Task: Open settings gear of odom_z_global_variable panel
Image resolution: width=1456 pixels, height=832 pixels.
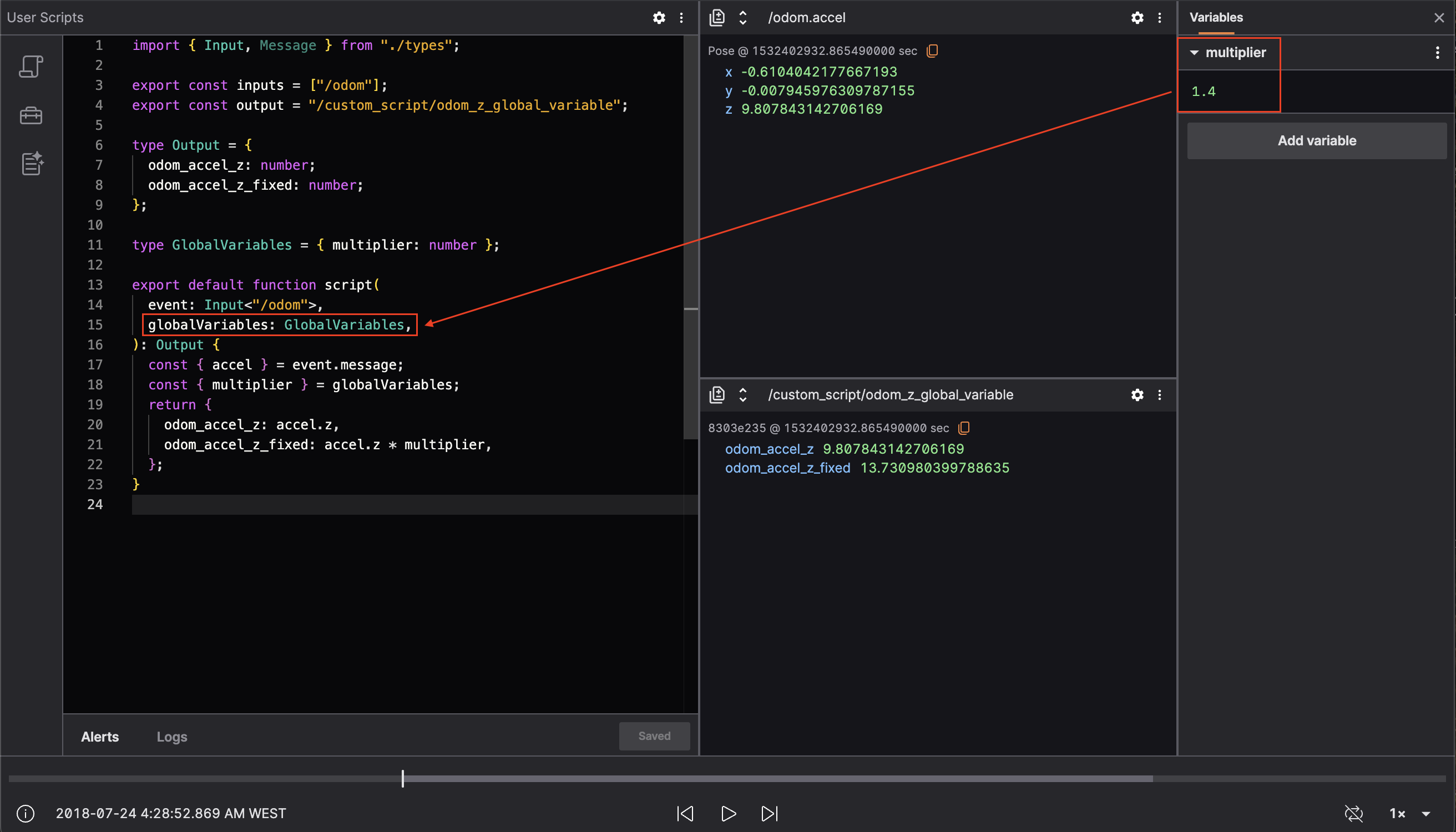Action: pos(1137,395)
